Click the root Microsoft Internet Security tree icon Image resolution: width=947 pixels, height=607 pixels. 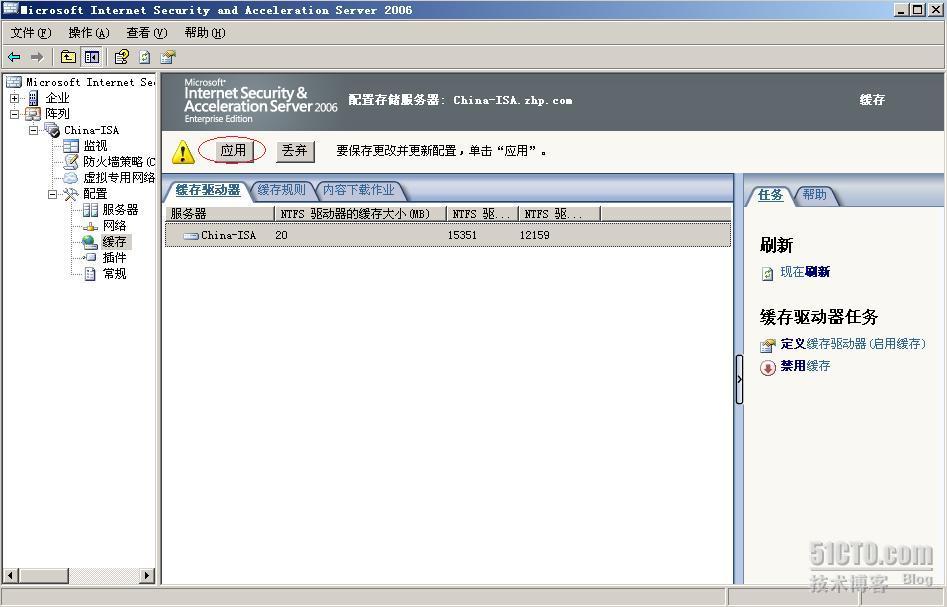coord(14,82)
